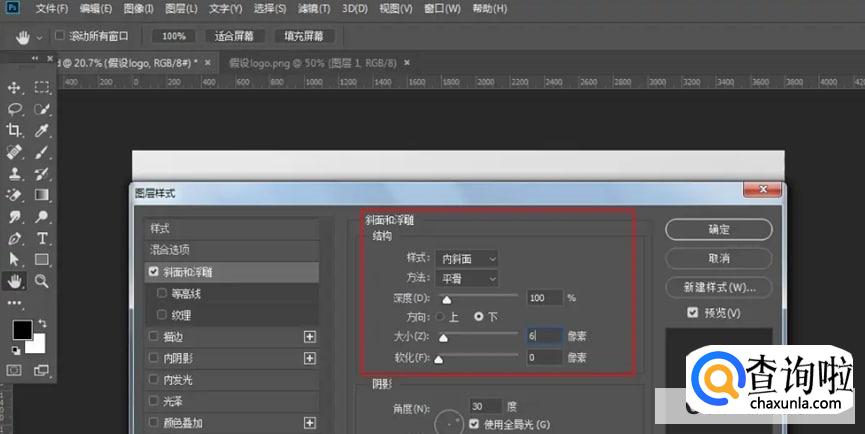Image resolution: width=865 pixels, height=434 pixels.
Task: Enable the 颜色叠加 effect checkbox
Action: 153,422
